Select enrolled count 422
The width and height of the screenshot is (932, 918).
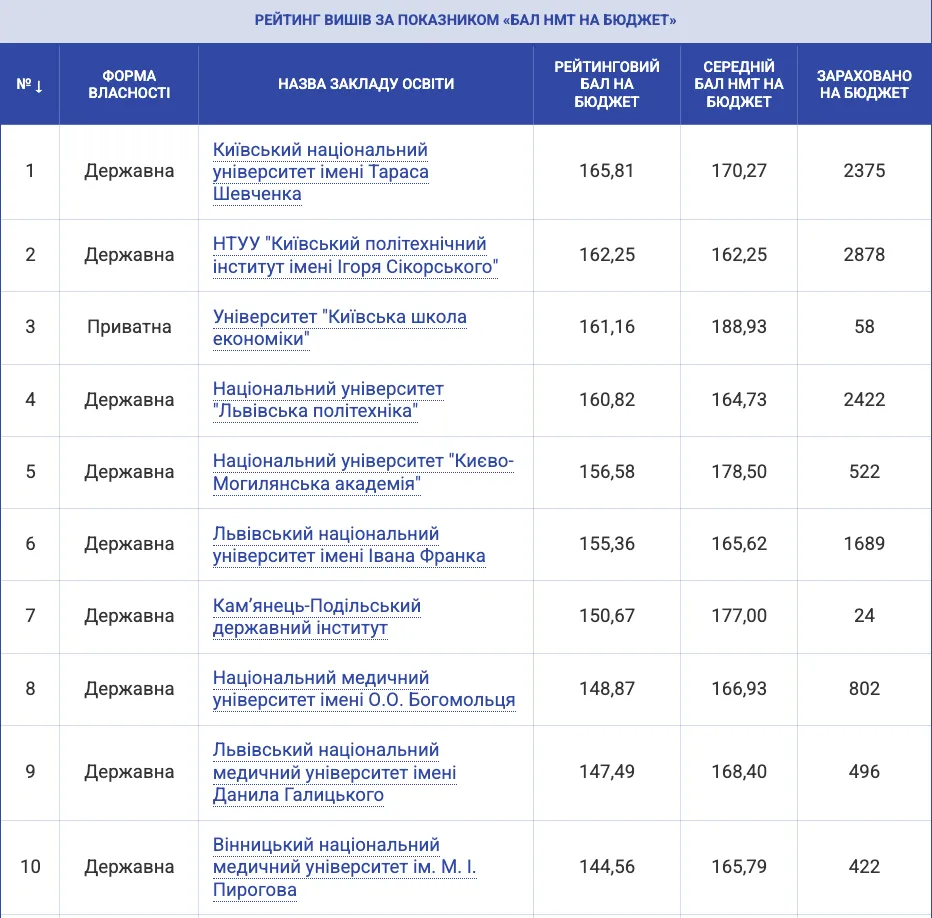coord(864,867)
